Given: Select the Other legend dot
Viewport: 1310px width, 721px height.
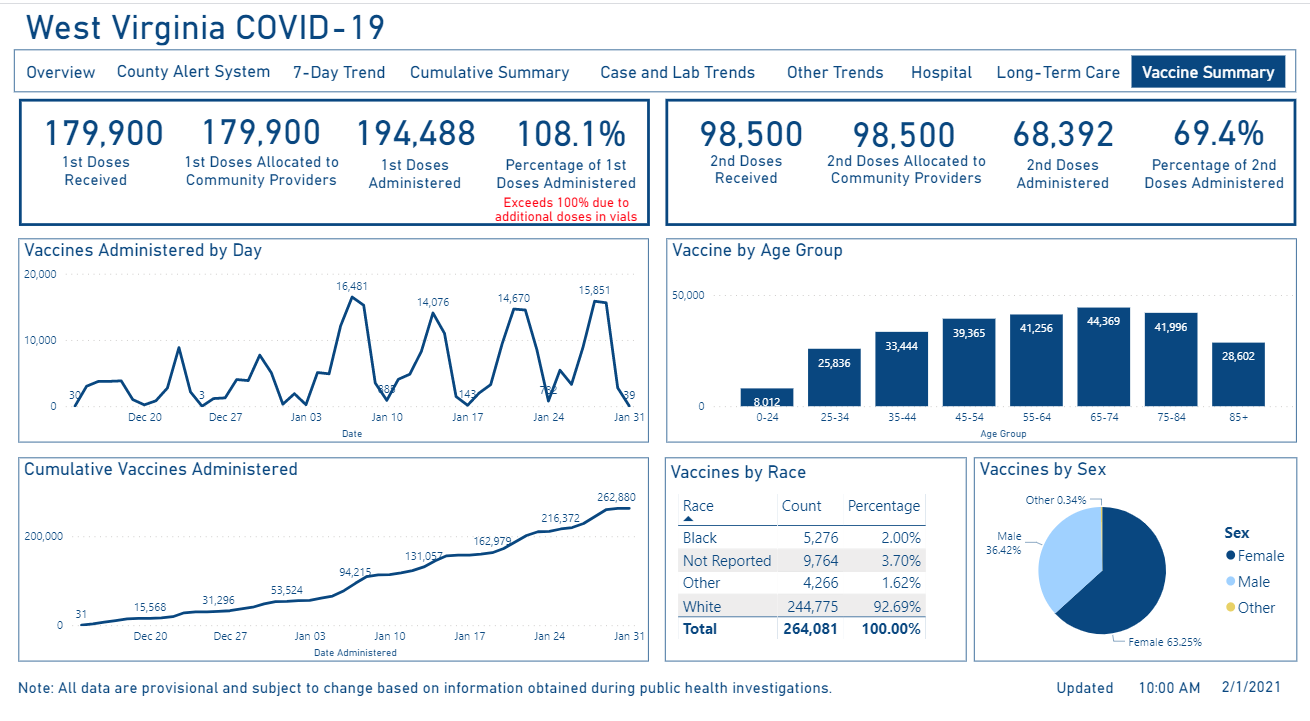Looking at the screenshot, I should pyautogui.click(x=1229, y=608).
